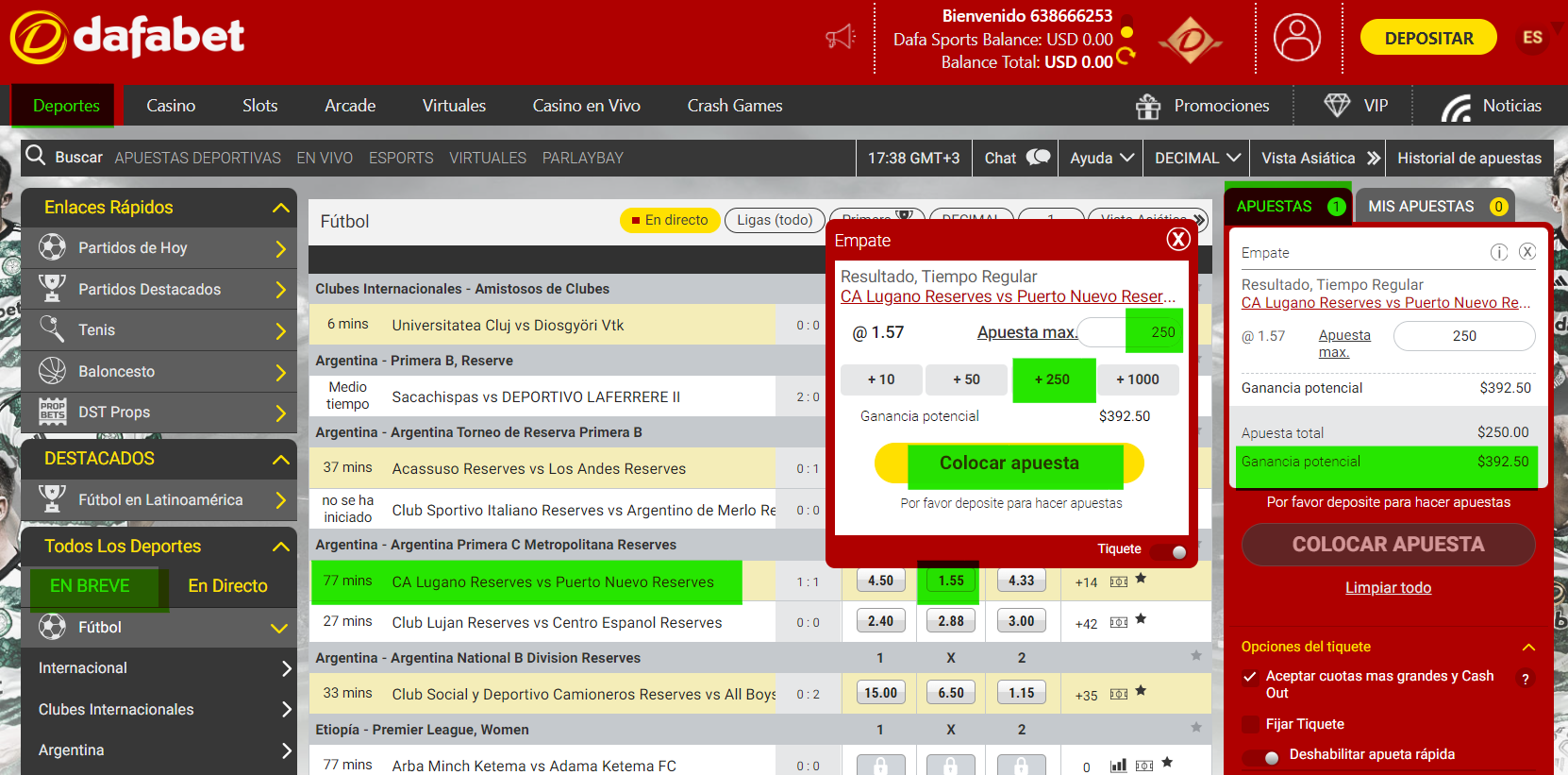
Task: Remove Empate selection from betslip
Action: point(1527,252)
